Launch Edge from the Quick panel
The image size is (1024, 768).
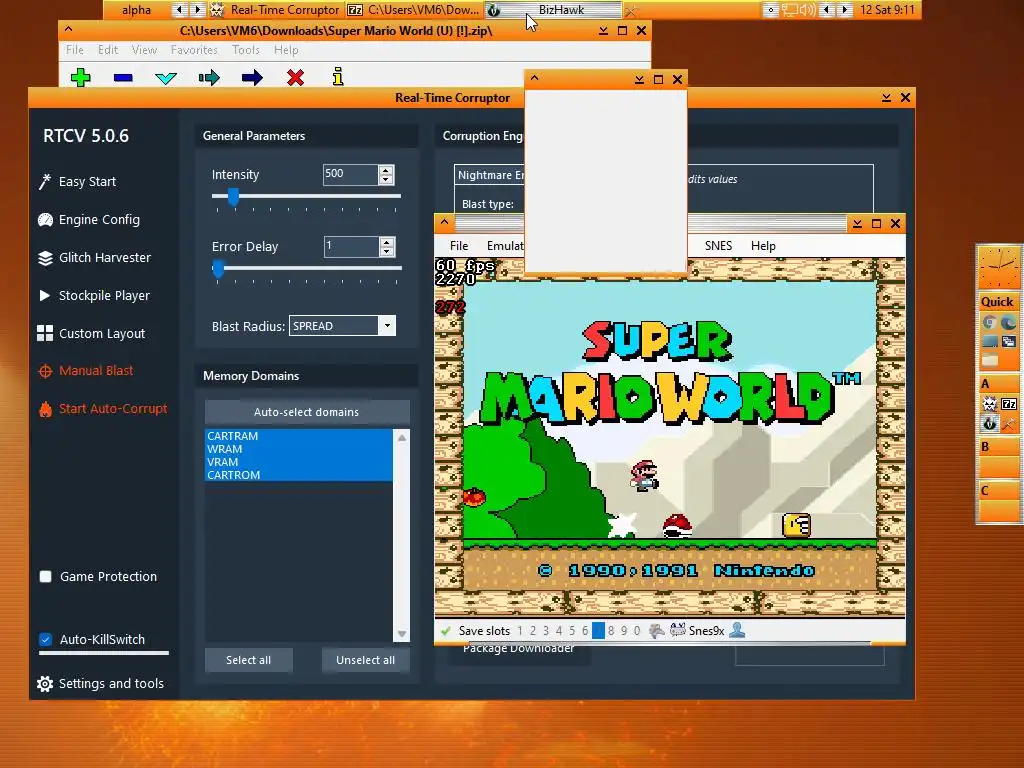click(x=1008, y=322)
